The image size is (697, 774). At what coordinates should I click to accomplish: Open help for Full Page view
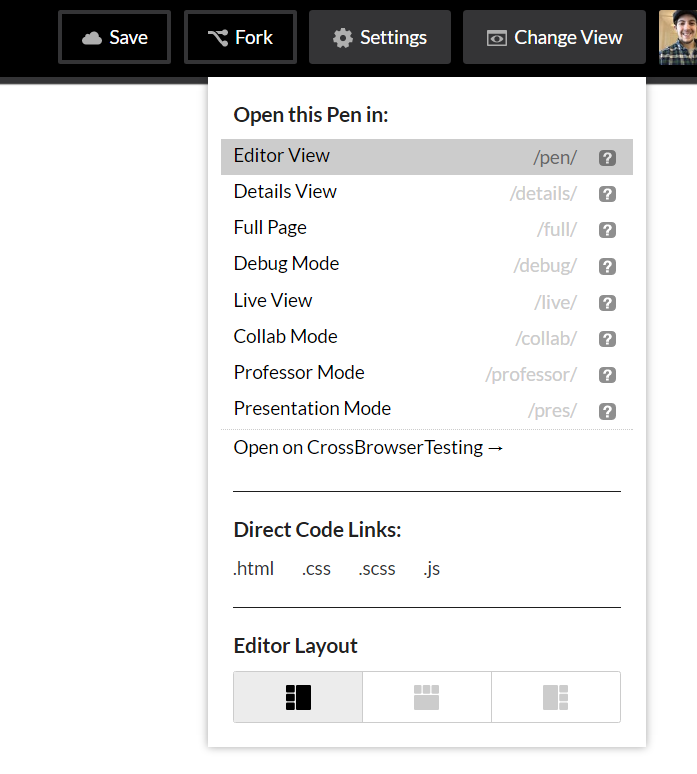[606, 230]
